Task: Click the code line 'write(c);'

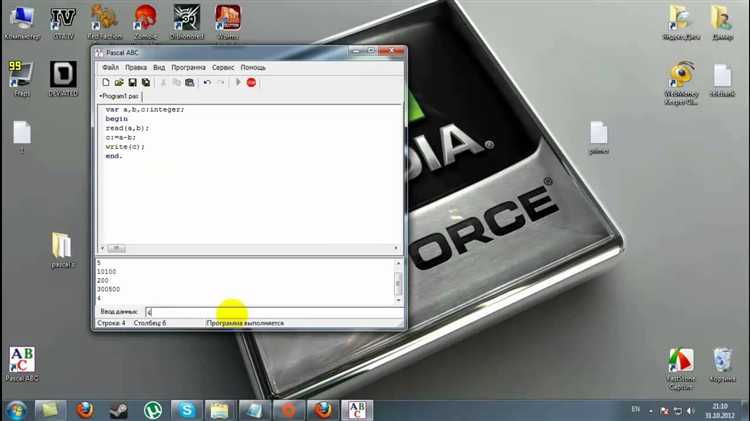Action: [x=125, y=147]
